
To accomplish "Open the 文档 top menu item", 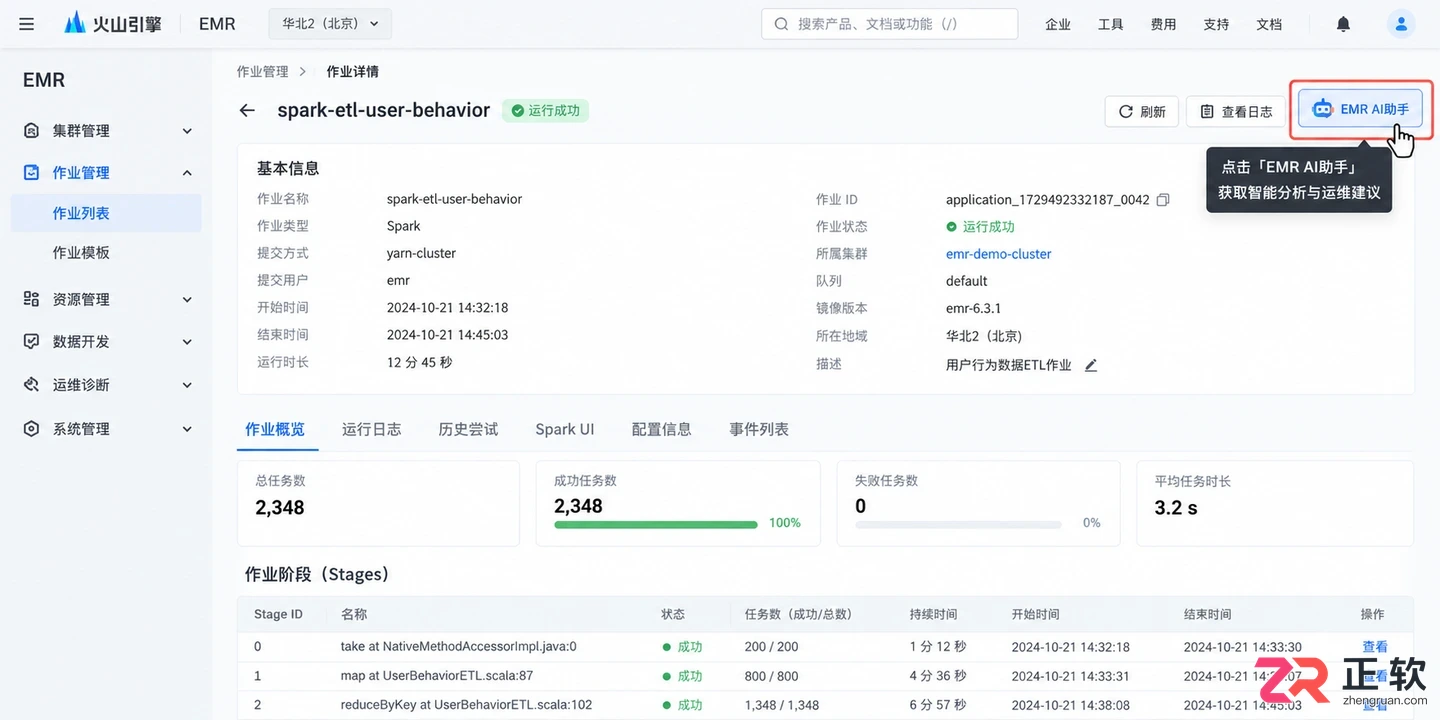I will click(x=1269, y=24).
